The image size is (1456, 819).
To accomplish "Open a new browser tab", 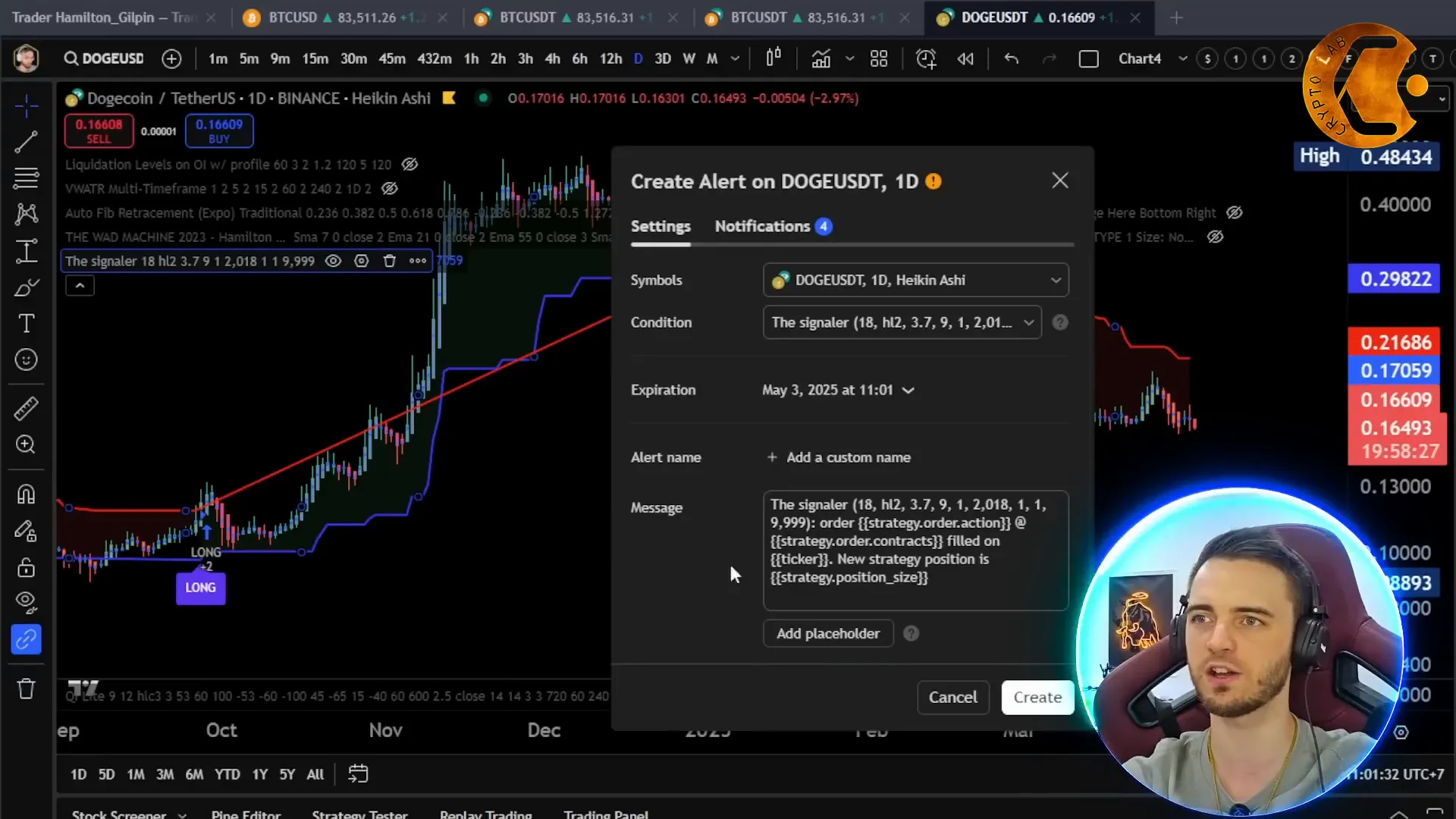I will pos(1176,17).
